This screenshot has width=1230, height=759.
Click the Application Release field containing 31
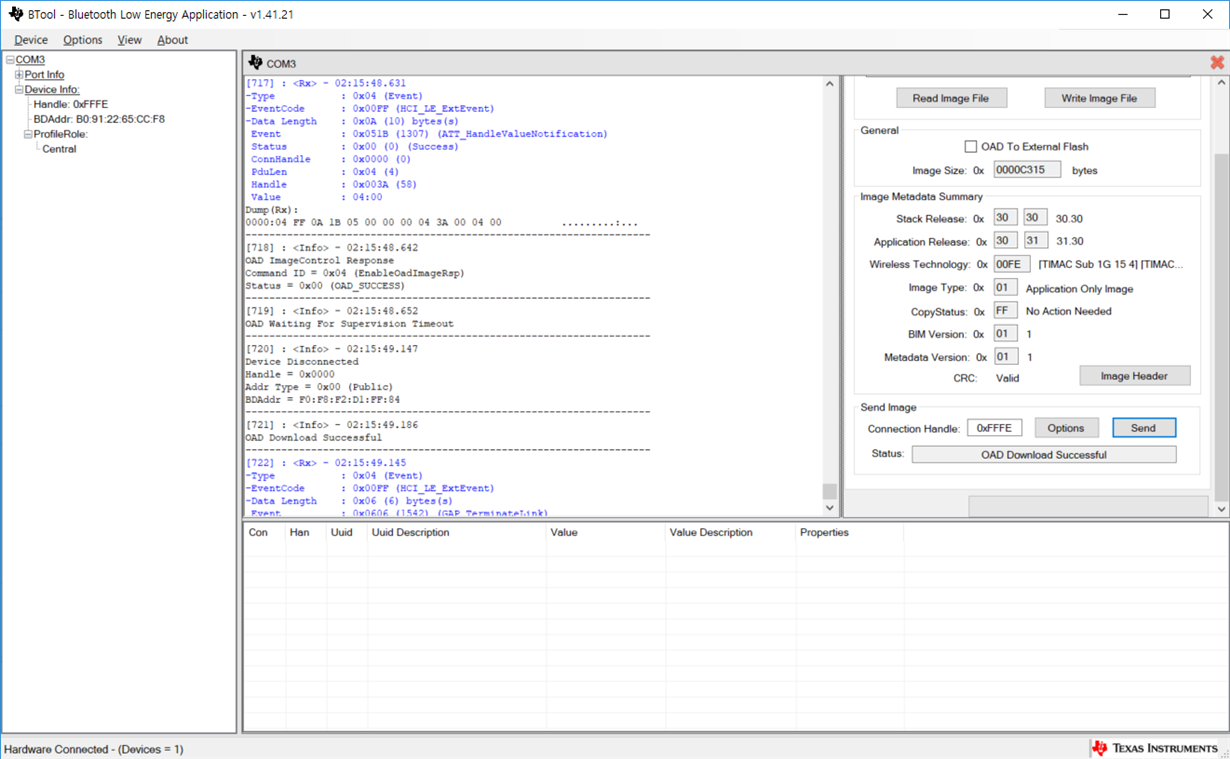[1035, 241]
